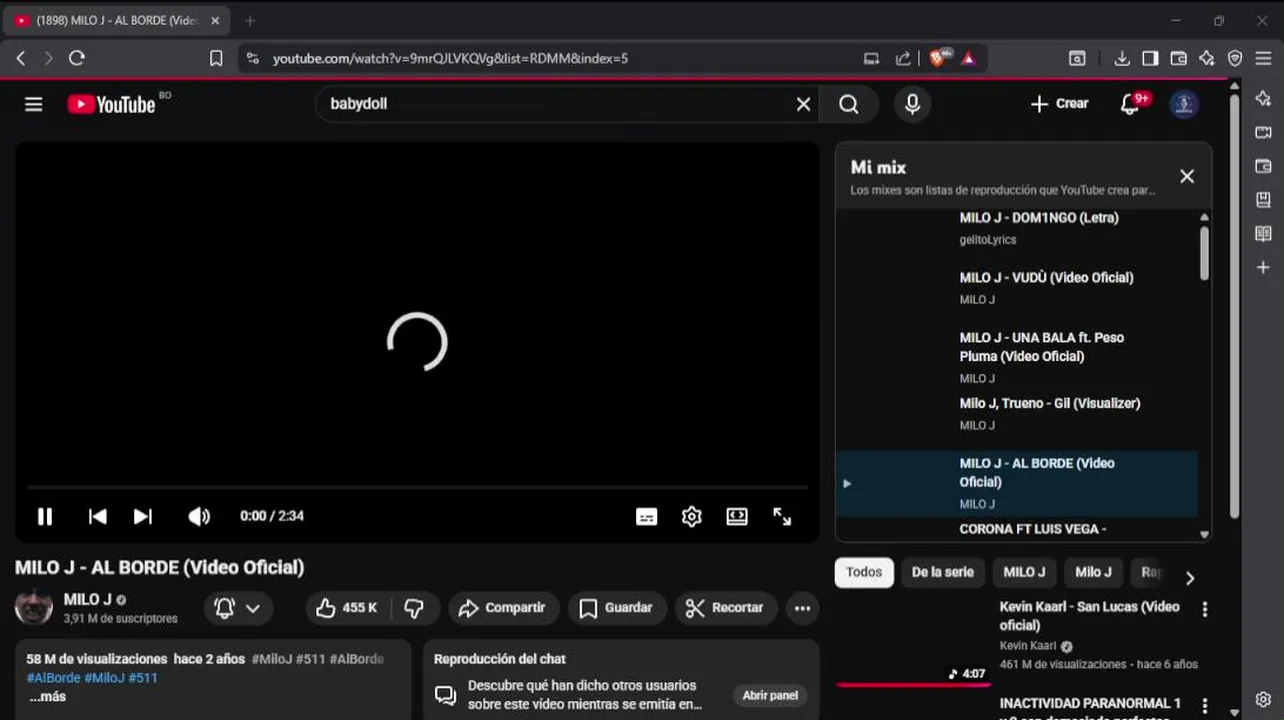
Task: Toggle browser sidebar panel
Action: click(1150, 58)
